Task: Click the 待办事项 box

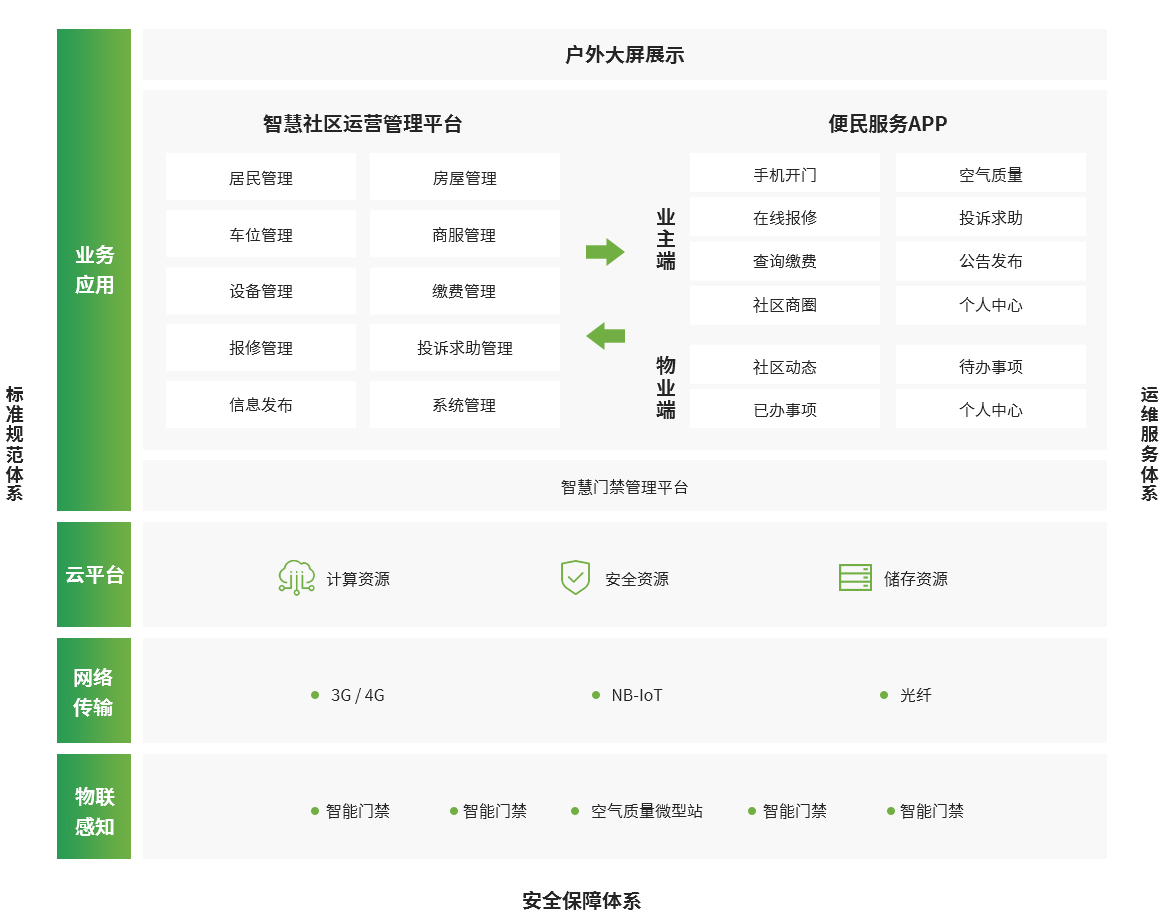Action: [991, 366]
